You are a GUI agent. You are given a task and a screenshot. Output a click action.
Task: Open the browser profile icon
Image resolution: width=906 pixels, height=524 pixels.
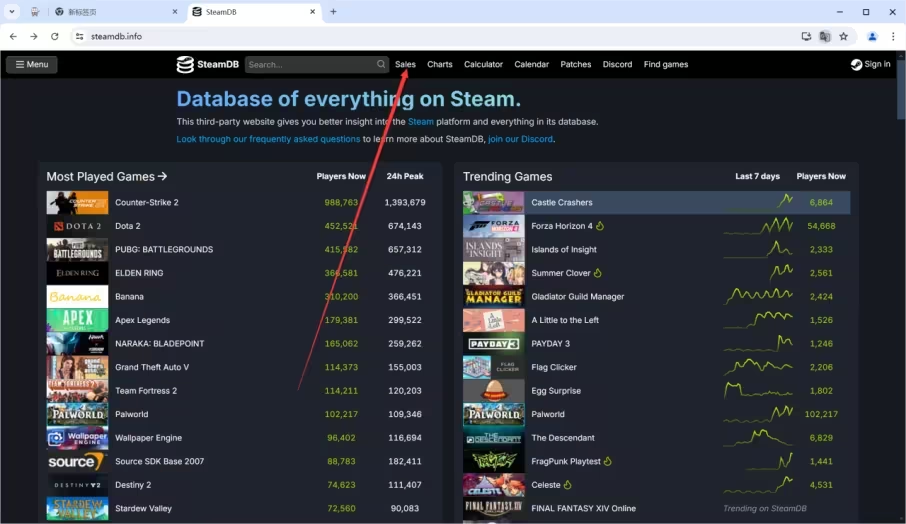(x=872, y=36)
